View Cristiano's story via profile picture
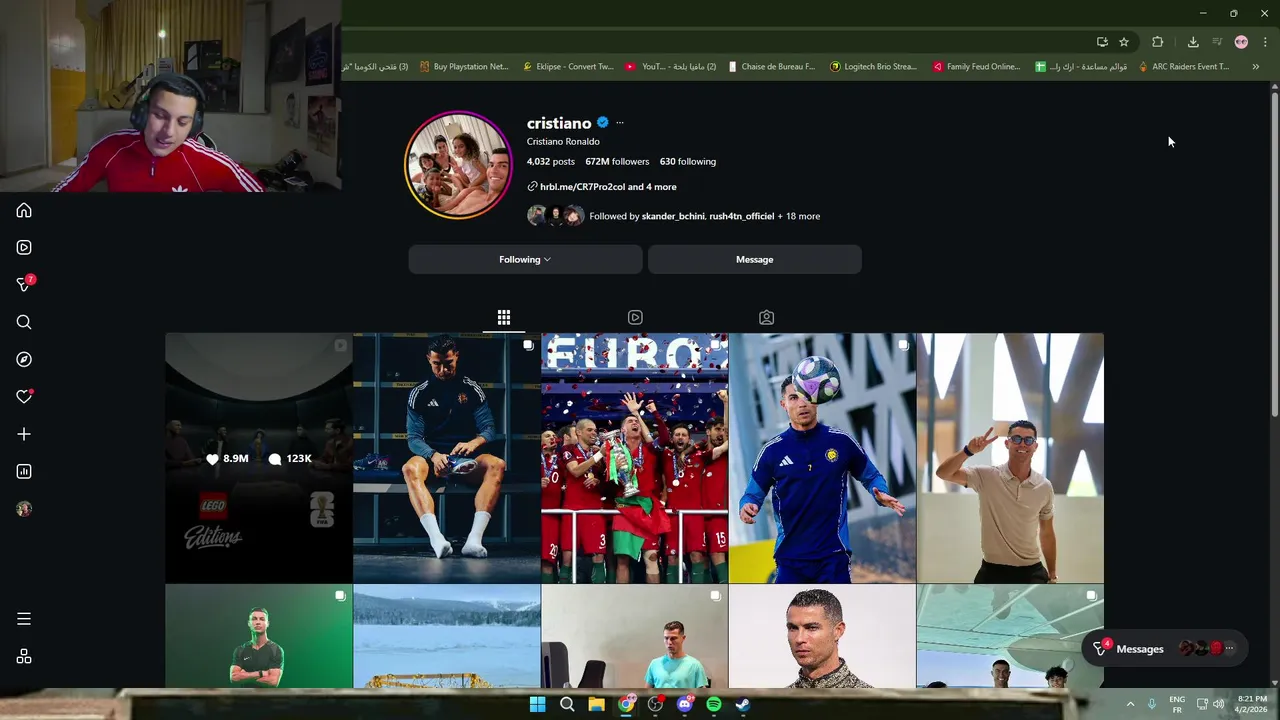This screenshot has width=1280, height=720. coord(458,165)
